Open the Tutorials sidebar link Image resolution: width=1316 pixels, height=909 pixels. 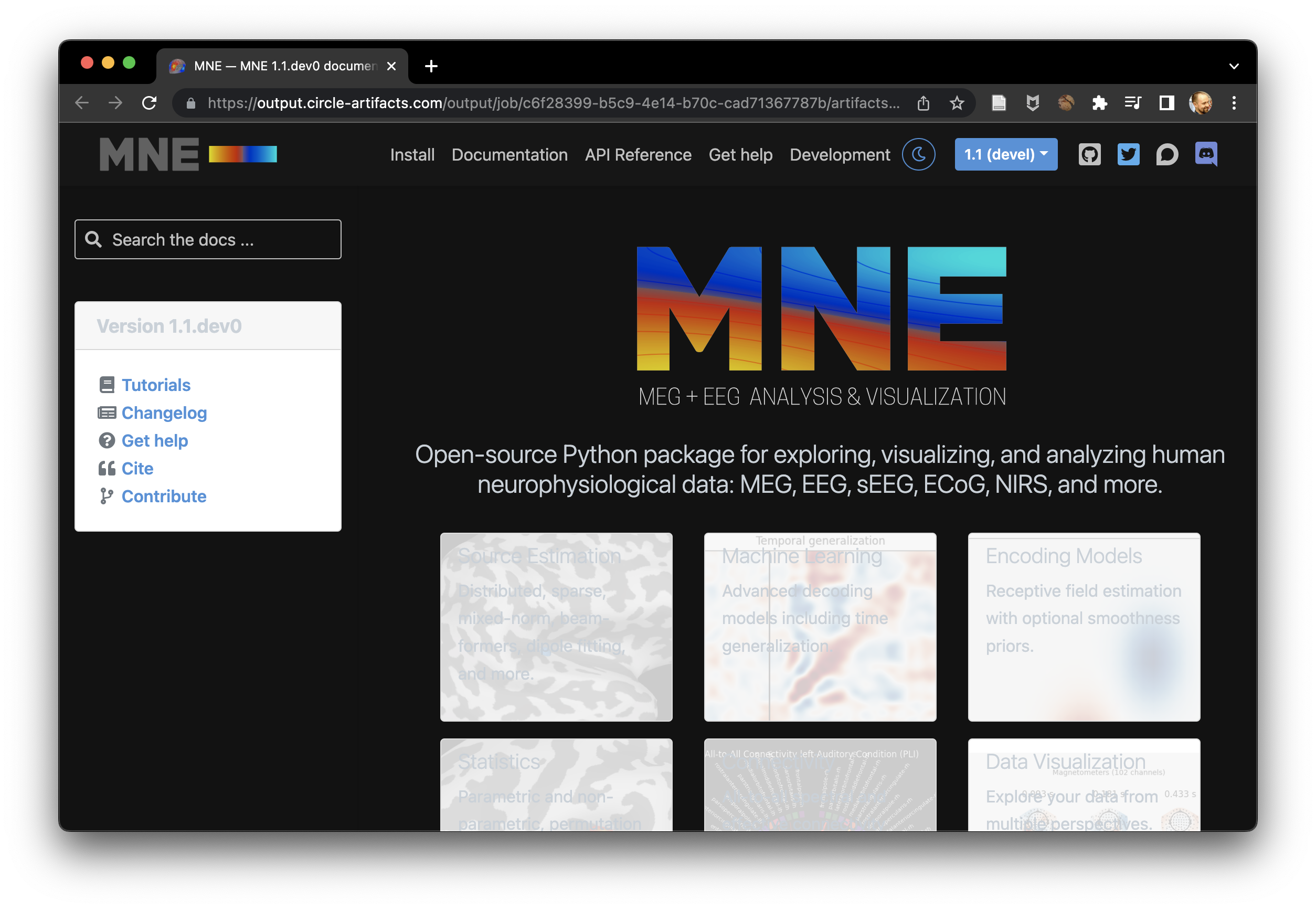(x=156, y=385)
